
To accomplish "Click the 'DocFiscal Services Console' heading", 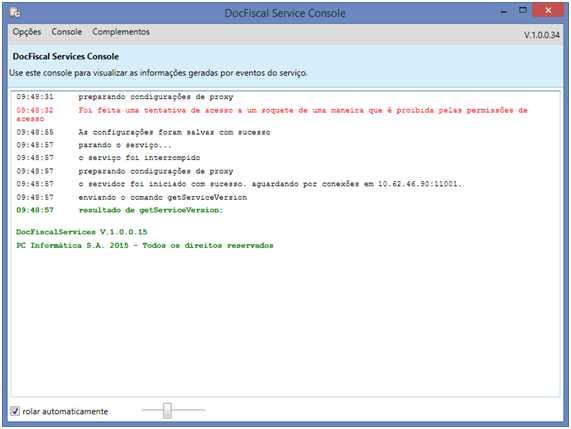I will click(x=66, y=56).
